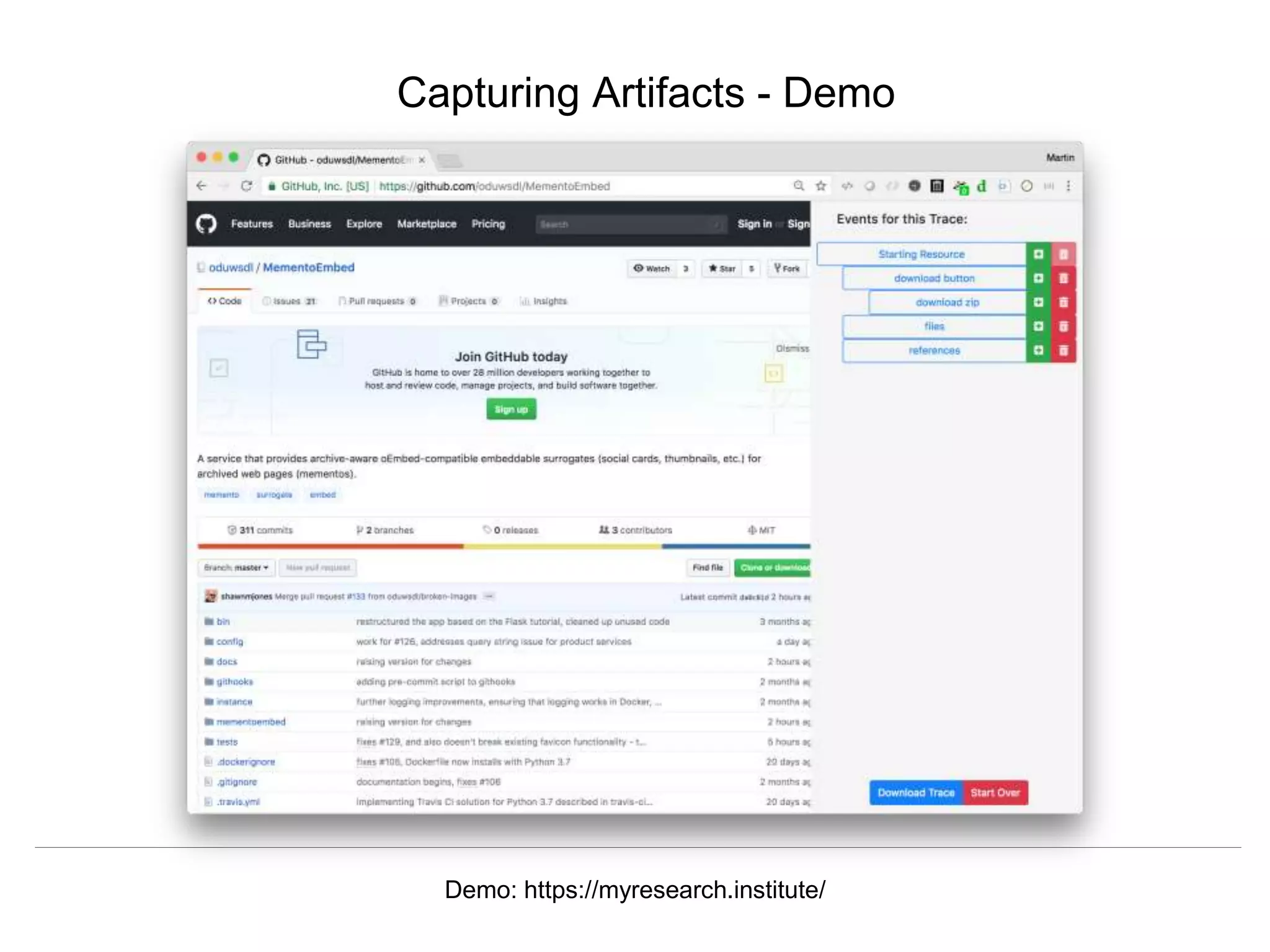Image resolution: width=1270 pixels, height=952 pixels.
Task: Add event under Starting Resource
Action: (x=1039, y=254)
